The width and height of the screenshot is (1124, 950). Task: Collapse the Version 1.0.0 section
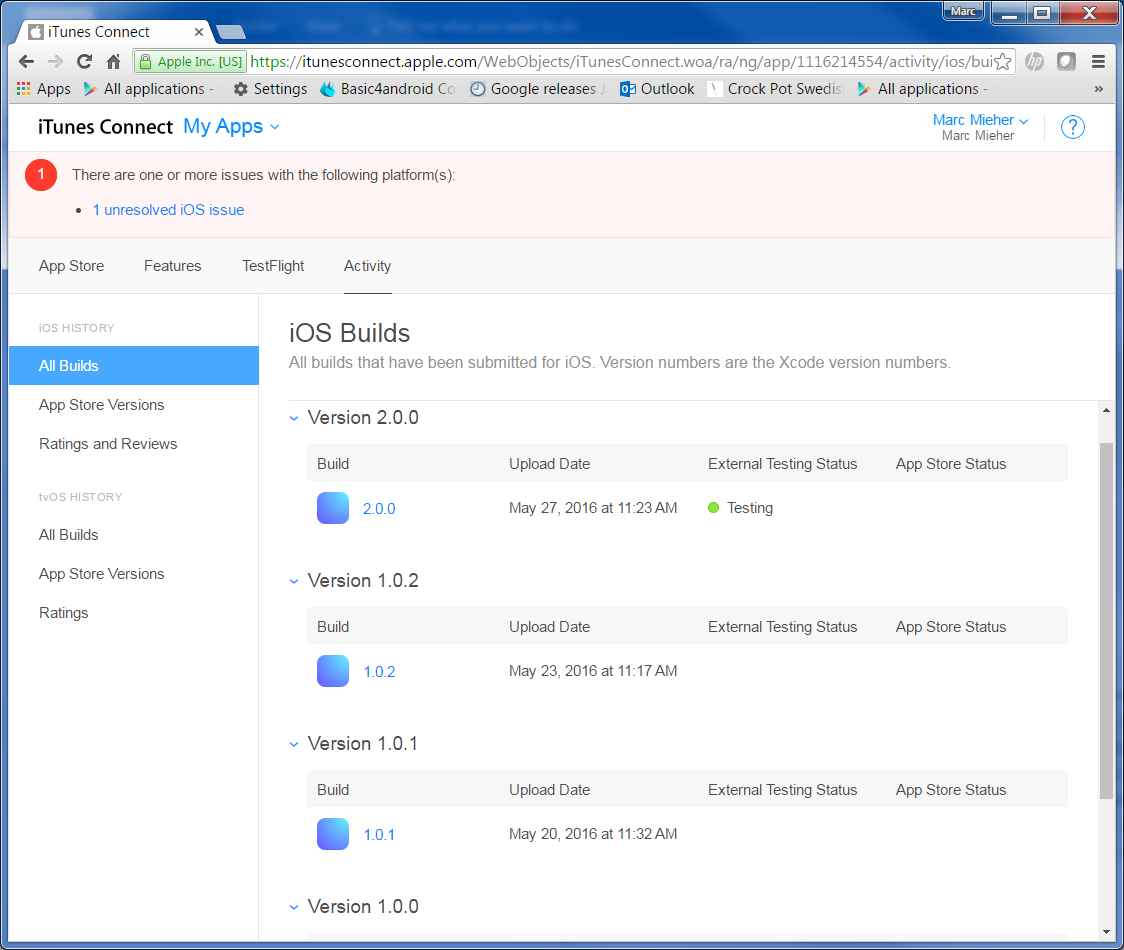click(x=294, y=907)
